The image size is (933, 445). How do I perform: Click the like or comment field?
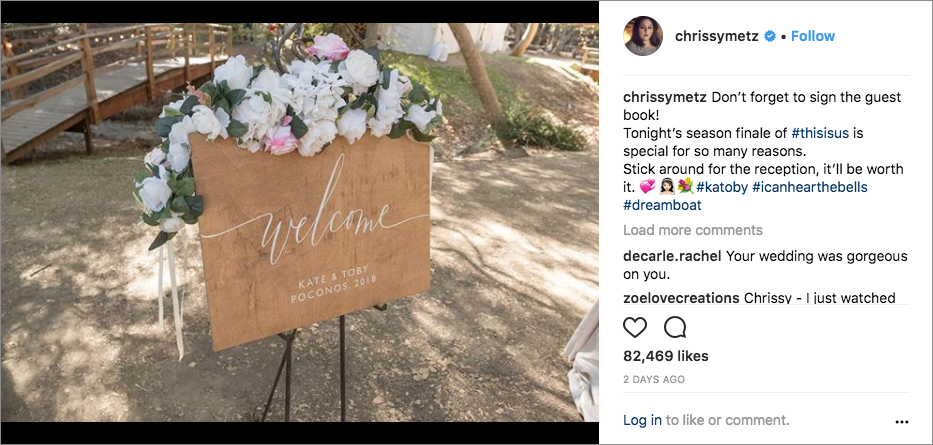point(706,420)
